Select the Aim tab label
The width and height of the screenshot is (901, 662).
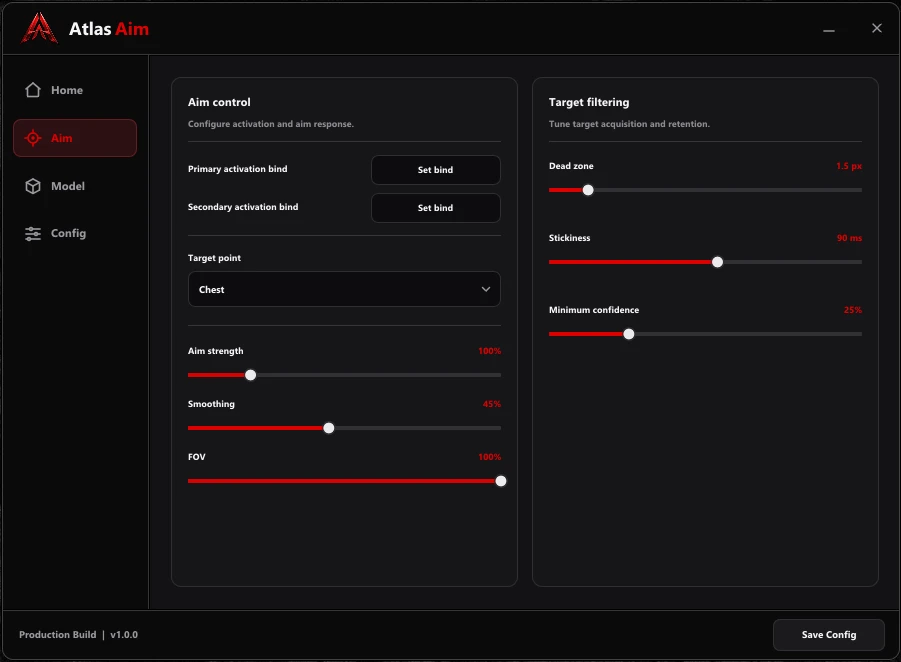pos(61,138)
